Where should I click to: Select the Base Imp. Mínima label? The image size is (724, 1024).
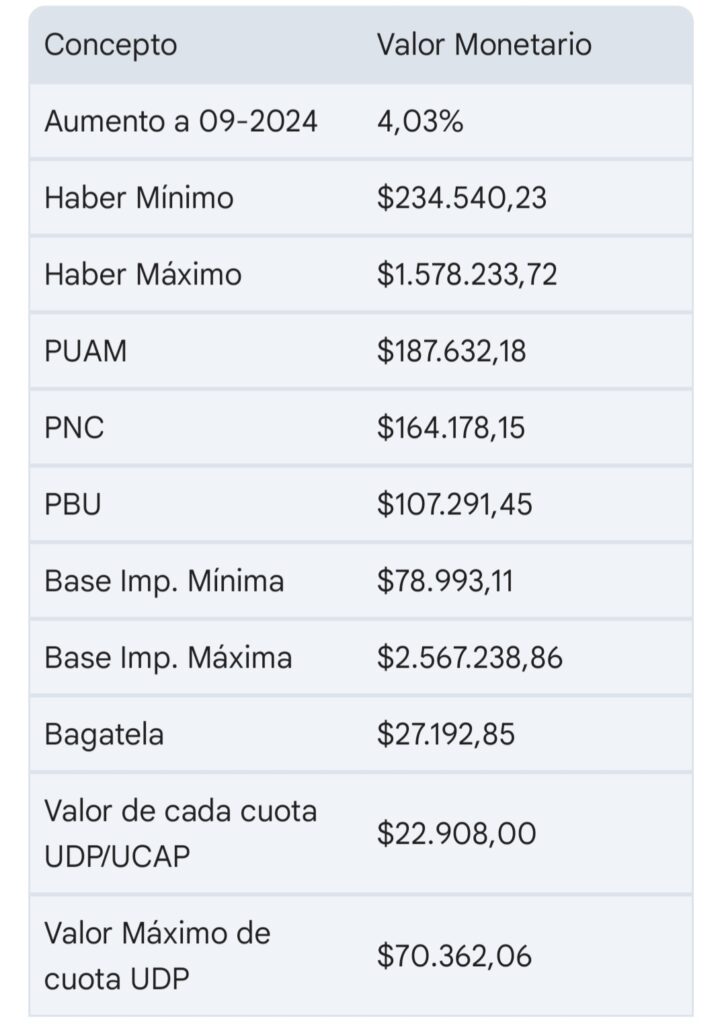pos(164,581)
